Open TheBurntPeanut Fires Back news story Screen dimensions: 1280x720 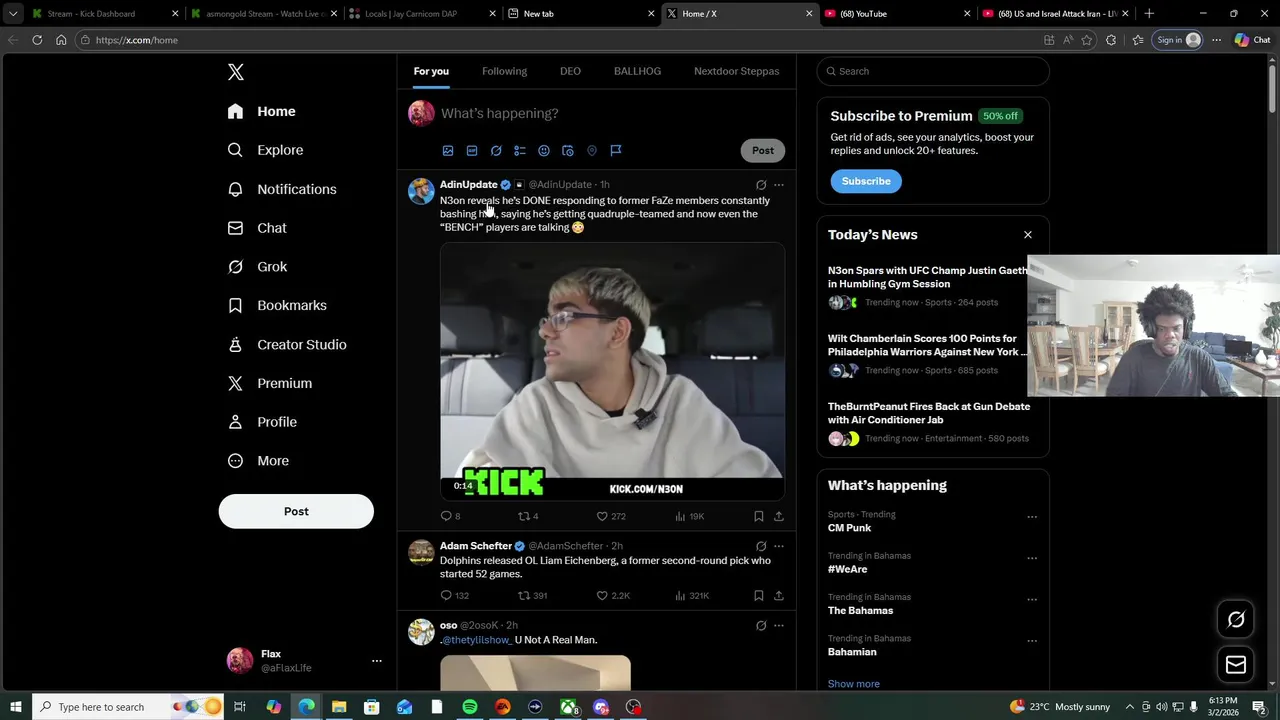point(928,413)
